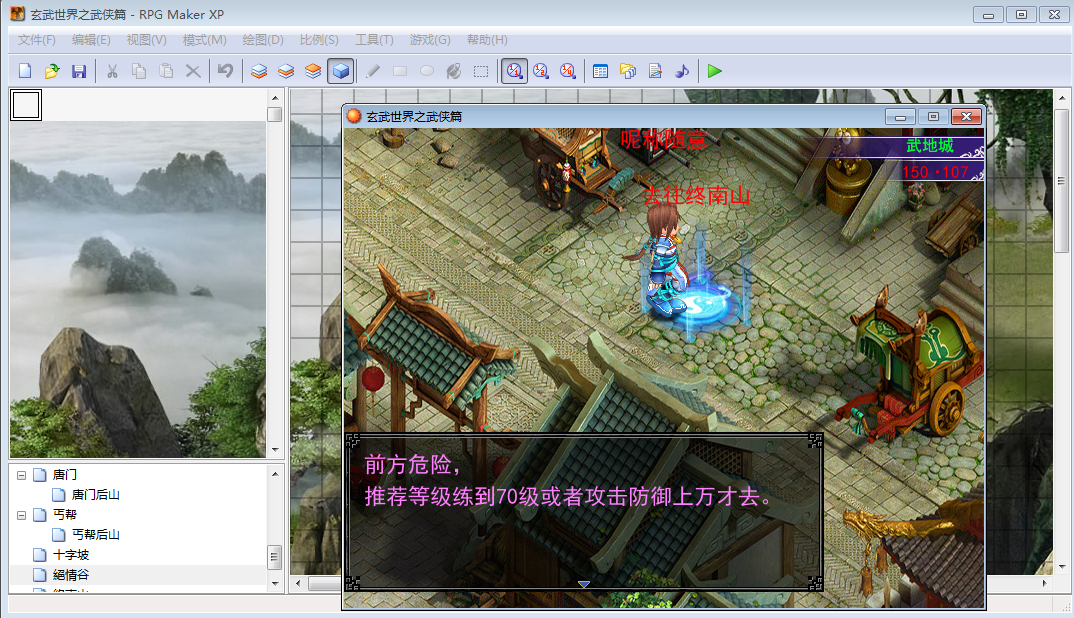Select the 絕情谷 map
The image size is (1074, 618).
click(x=71, y=575)
